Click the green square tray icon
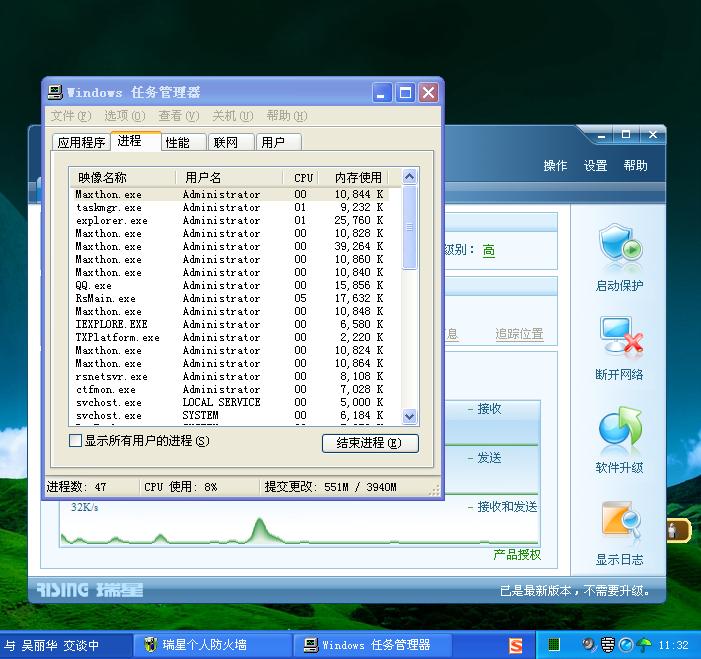The width and height of the screenshot is (701, 659). click(x=553, y=644)
